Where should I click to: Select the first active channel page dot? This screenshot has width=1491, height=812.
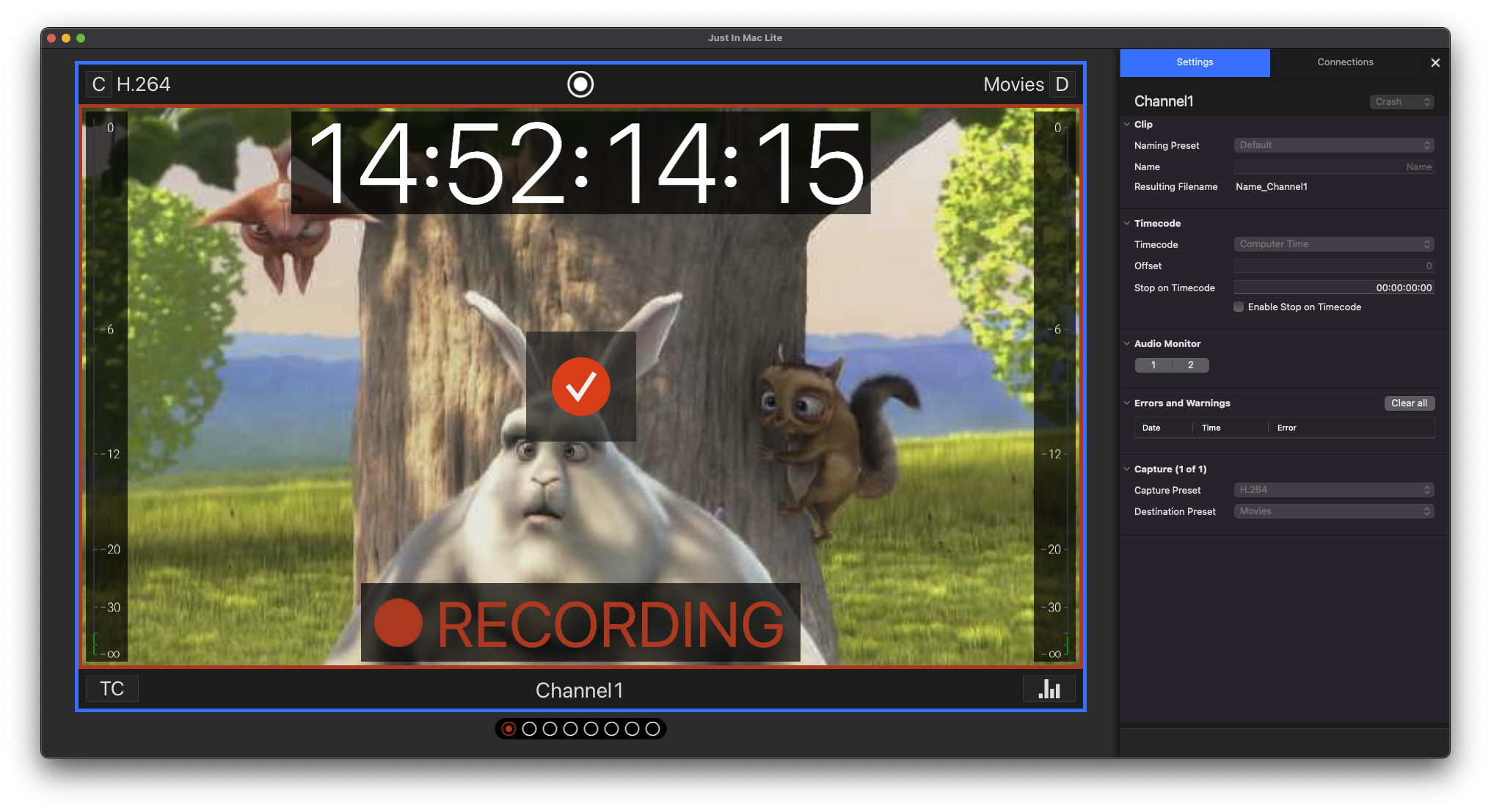pyautogui.click(x=508, y=728)
